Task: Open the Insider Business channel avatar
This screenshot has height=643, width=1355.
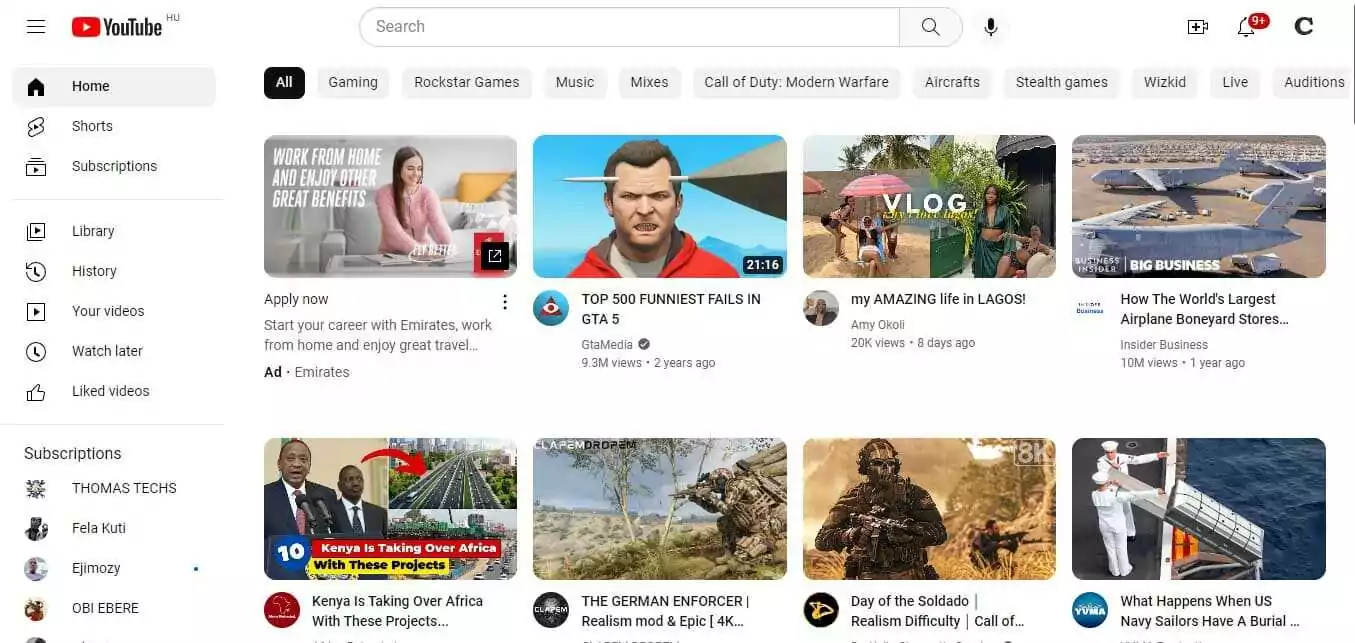Action: tap(1090, 308)
